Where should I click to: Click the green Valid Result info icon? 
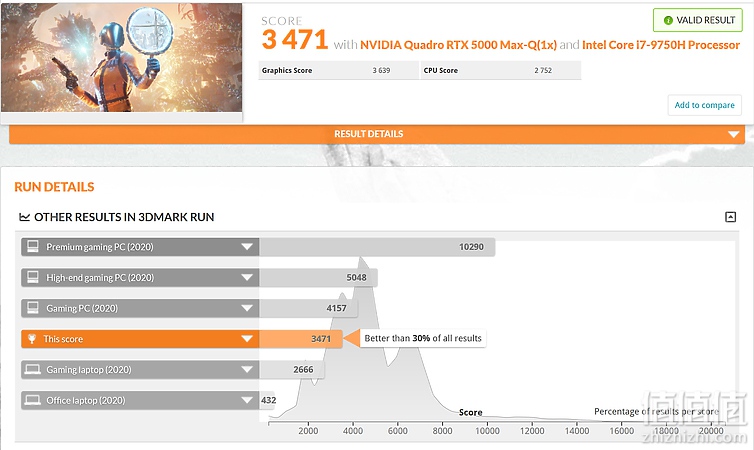click(668, 20)
